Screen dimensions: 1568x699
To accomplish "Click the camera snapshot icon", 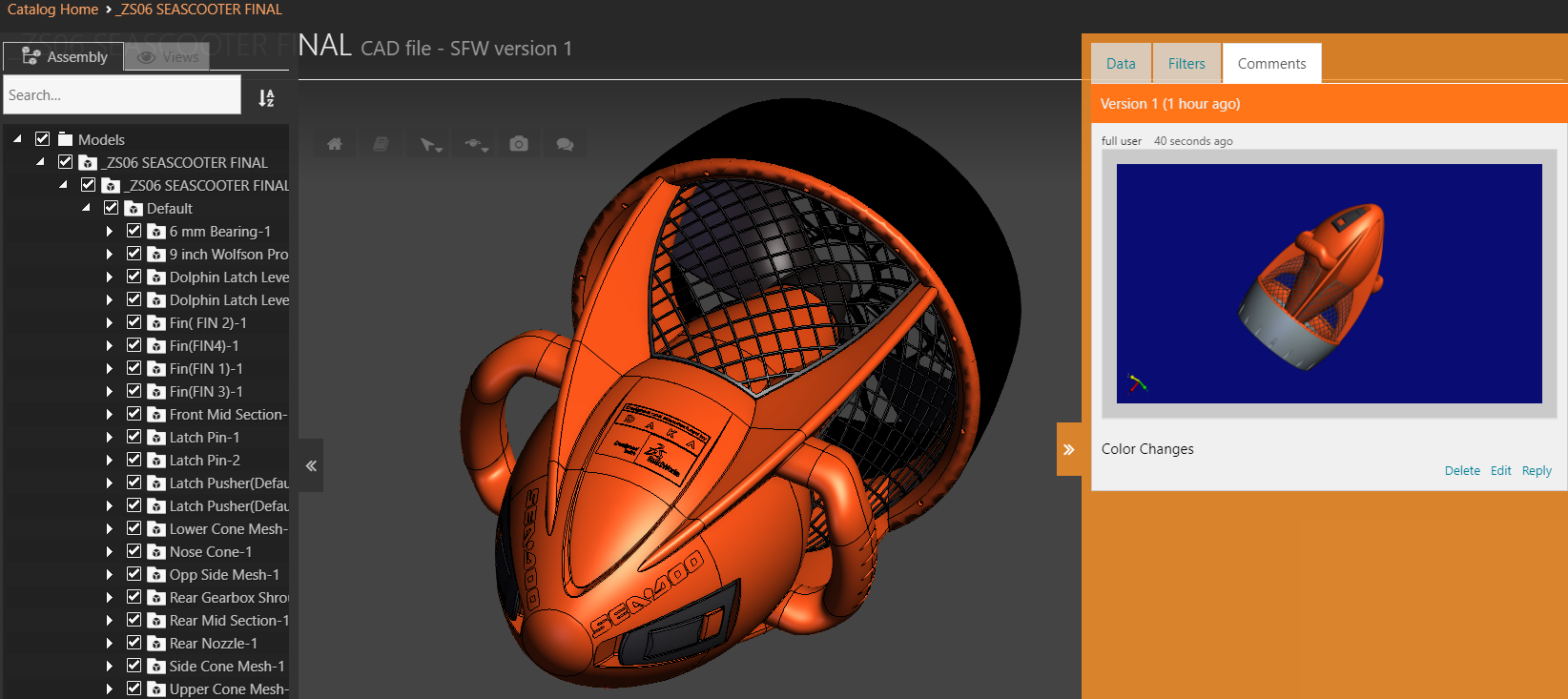I will coord(519,144).
